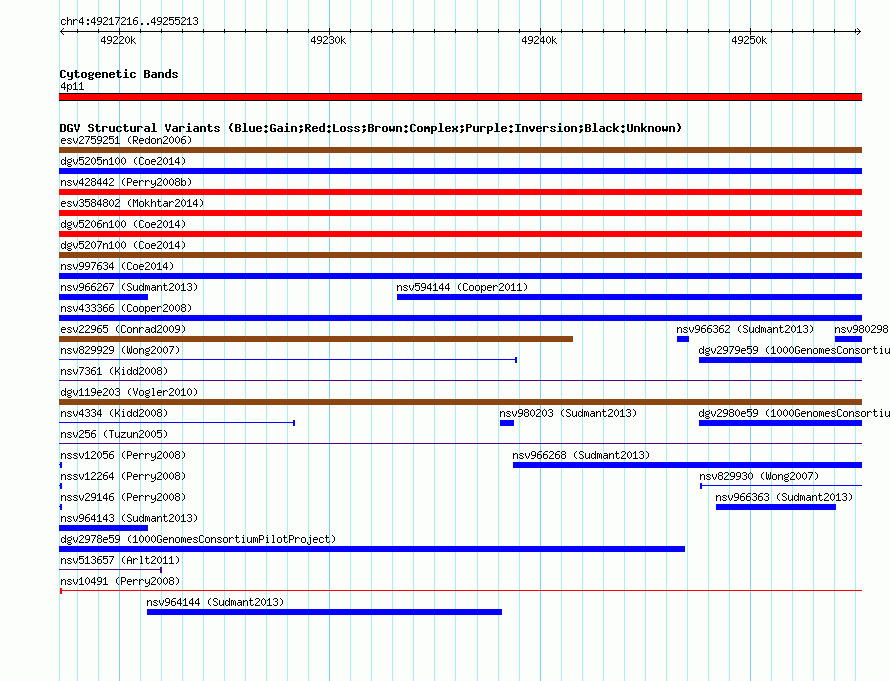The image size is (890, 681).
Task: Open variant nsv513657 (Arlt2011)
Action: pyautogui.click(x=120, y=560)
